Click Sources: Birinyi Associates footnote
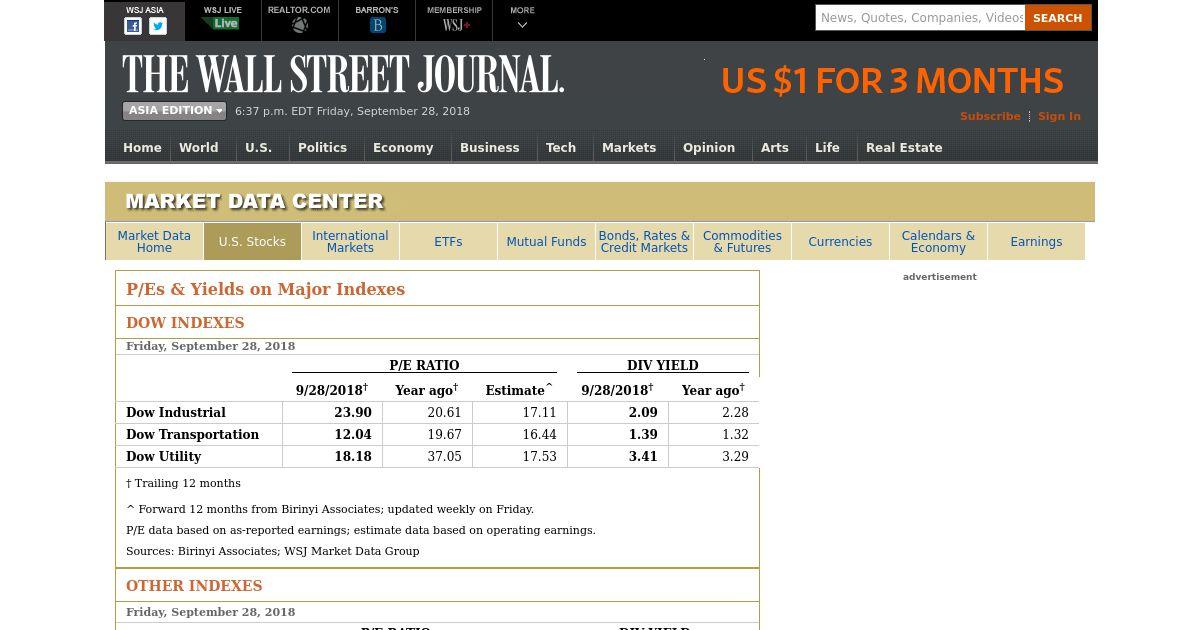This screenshot has height=630, width=1200. click(273, 551)
